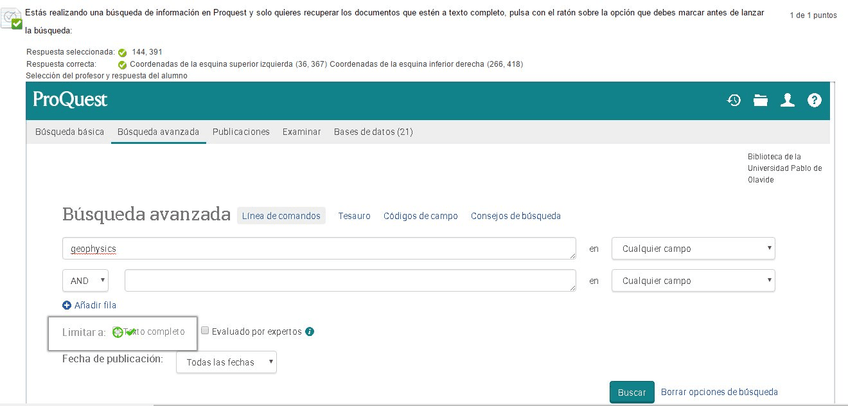
Task: Check the Texto completo checkbox
Action: tap(118, 332)
